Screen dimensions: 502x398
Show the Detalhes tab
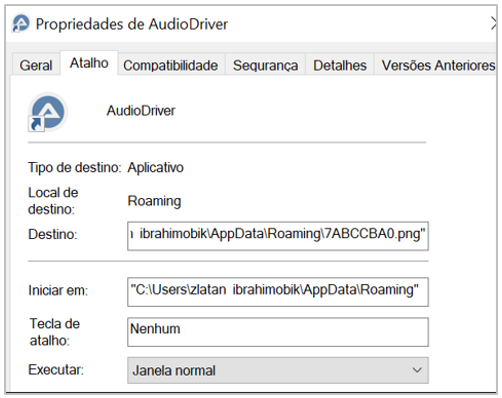tap(340, 65)
